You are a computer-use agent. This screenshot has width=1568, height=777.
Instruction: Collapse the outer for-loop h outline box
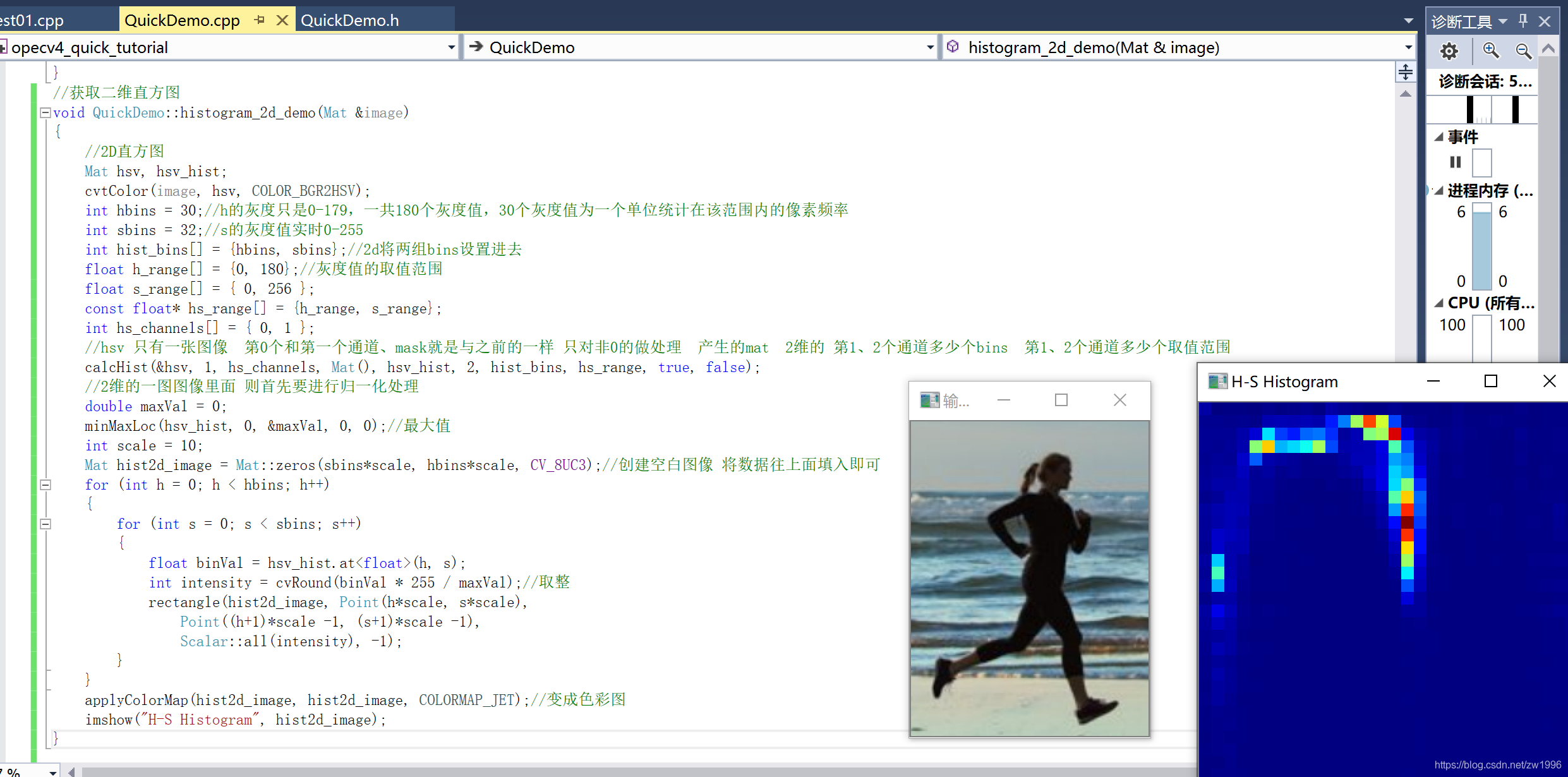pos(45,485)
